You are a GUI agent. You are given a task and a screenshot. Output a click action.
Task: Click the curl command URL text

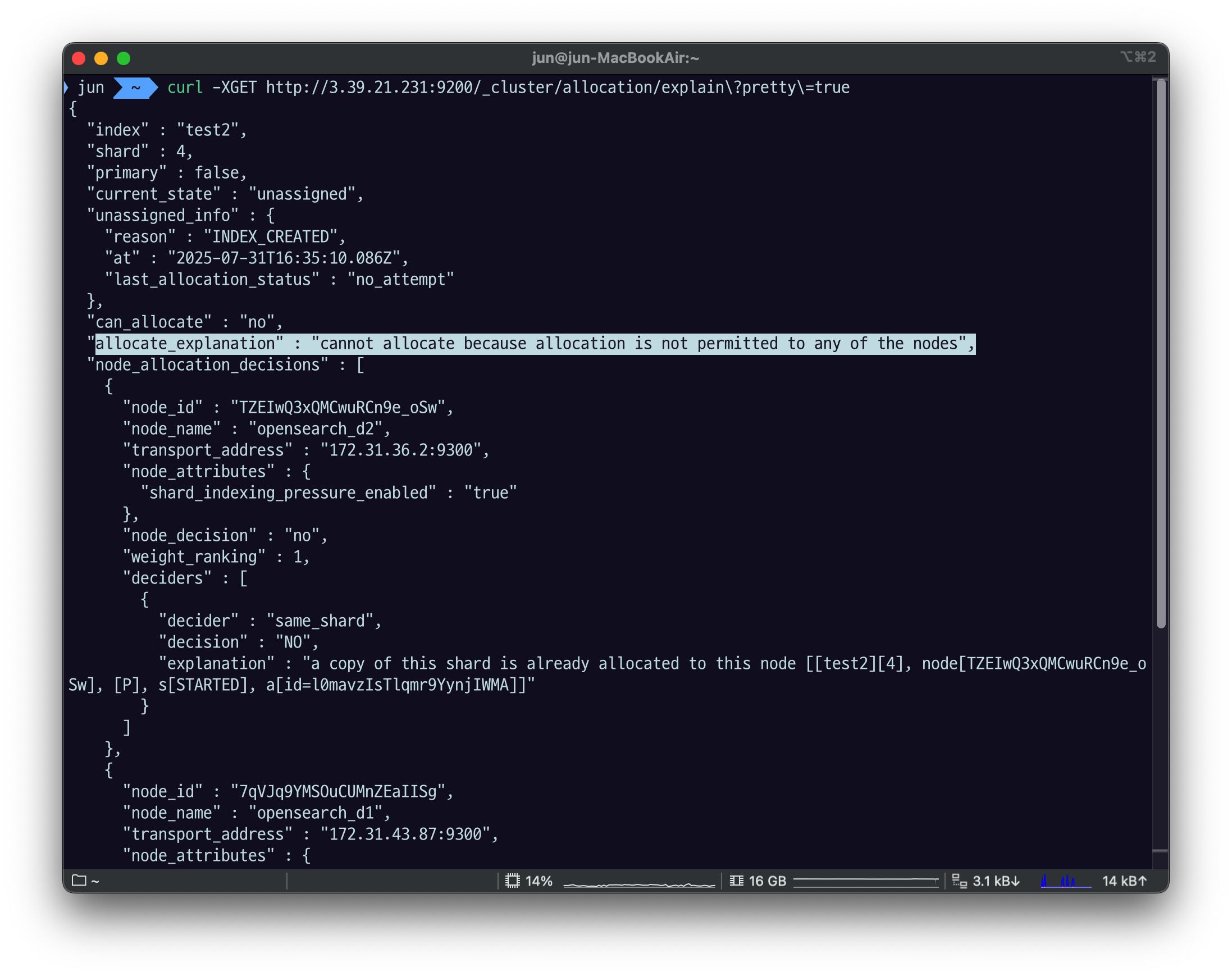pos(557,88)
